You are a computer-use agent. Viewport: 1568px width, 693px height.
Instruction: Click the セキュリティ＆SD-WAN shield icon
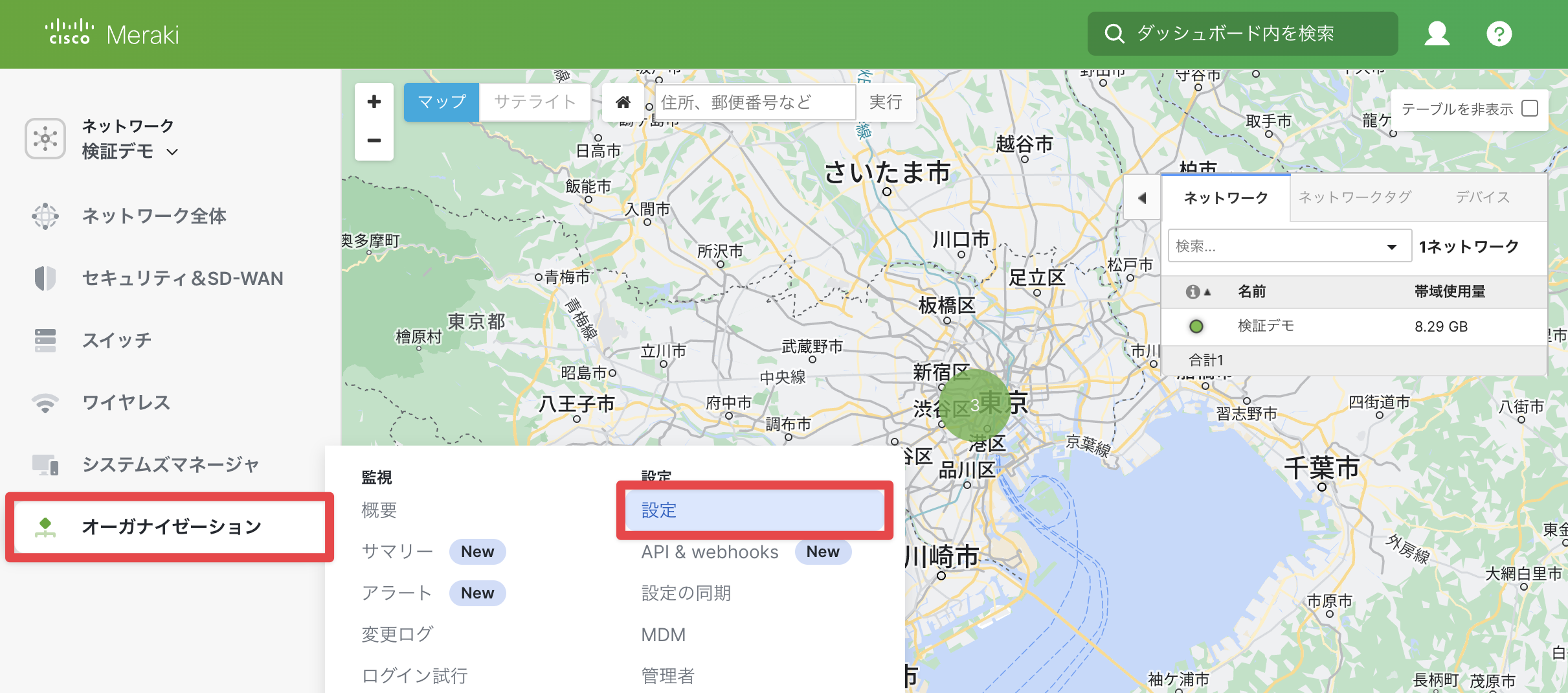[45, 278]
